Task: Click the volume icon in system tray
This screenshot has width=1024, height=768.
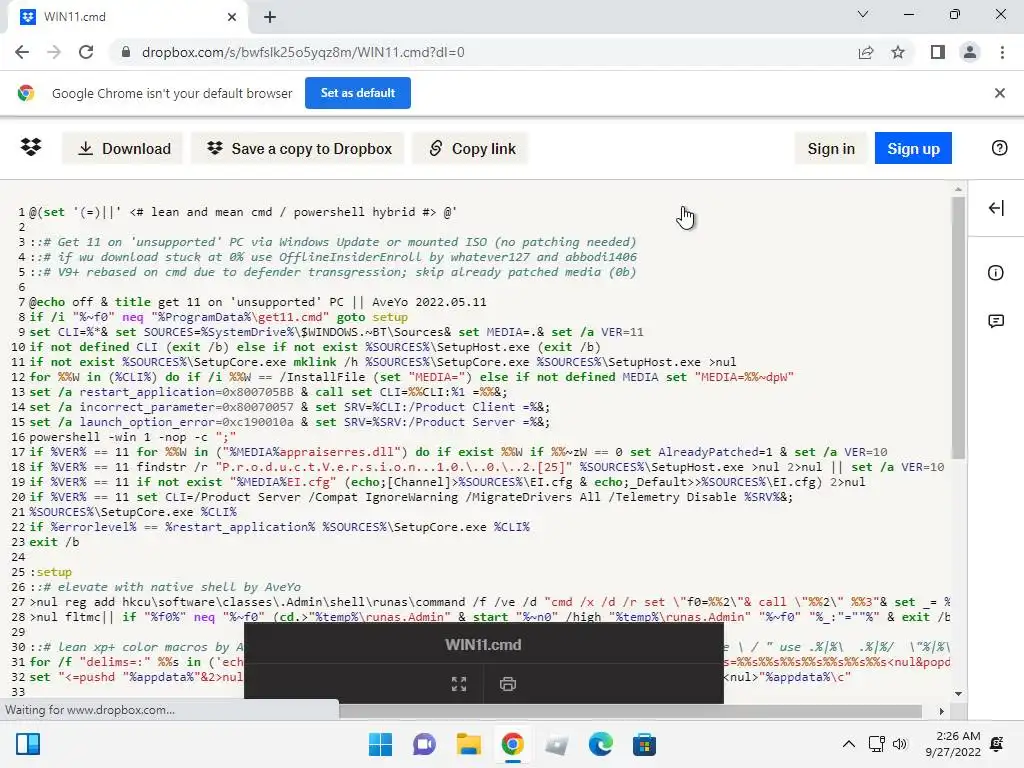Action: click(x=900, y=744)
